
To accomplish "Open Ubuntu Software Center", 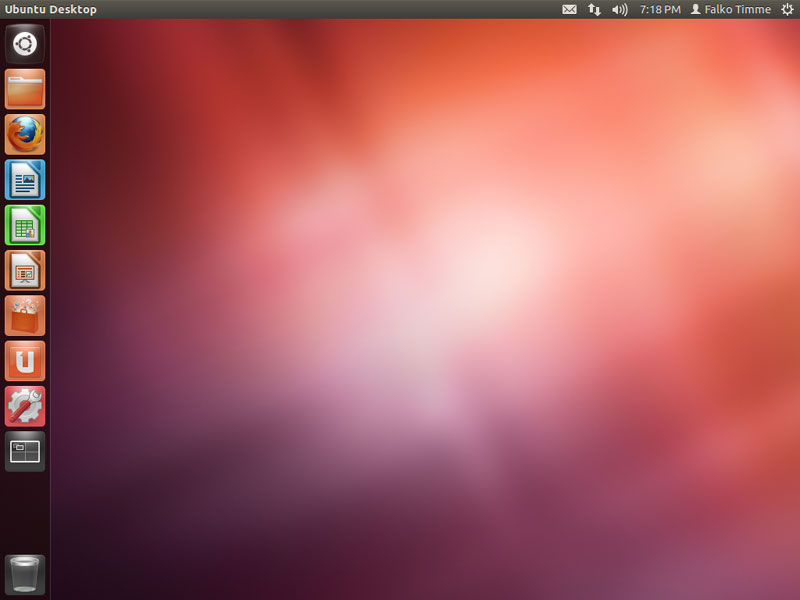I will (25, 316).
